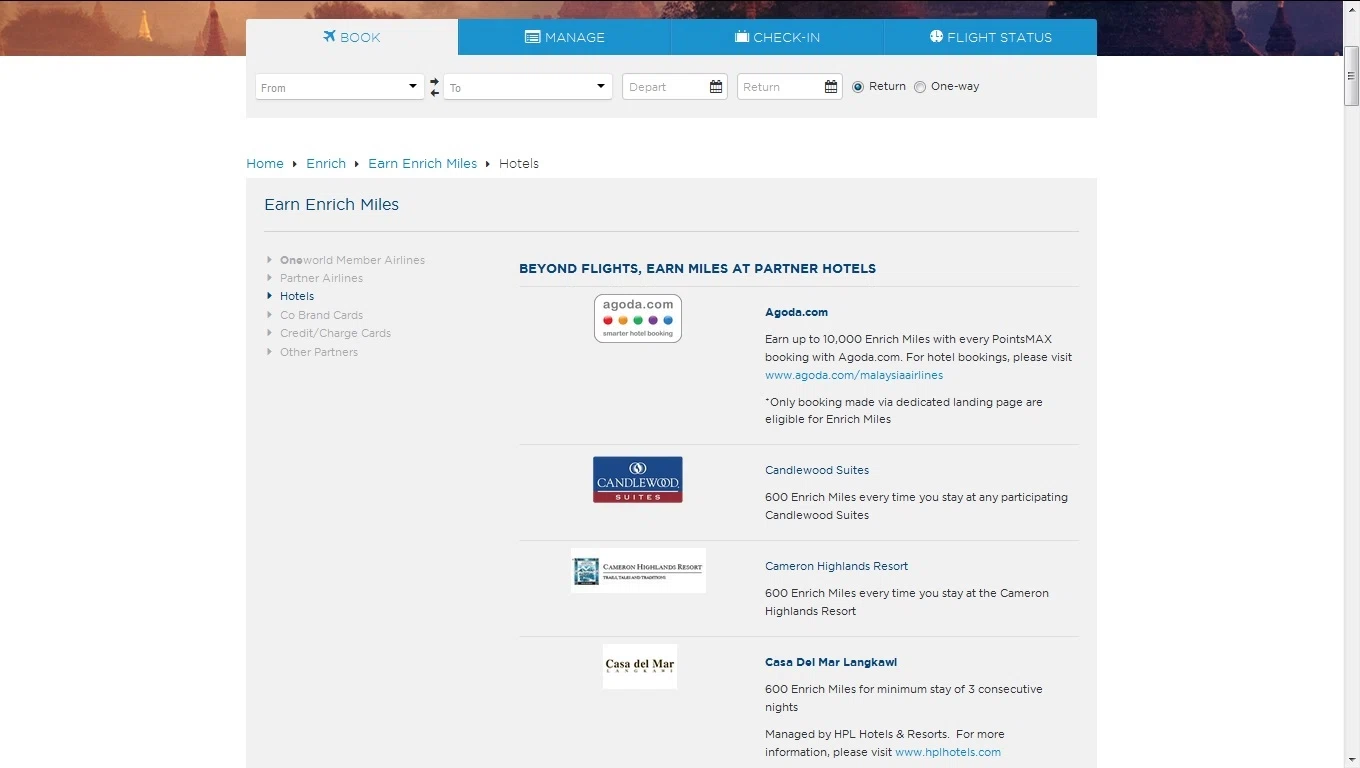
Task: Select Hotels in the sidebar
Action: click(x=297, y=296)
